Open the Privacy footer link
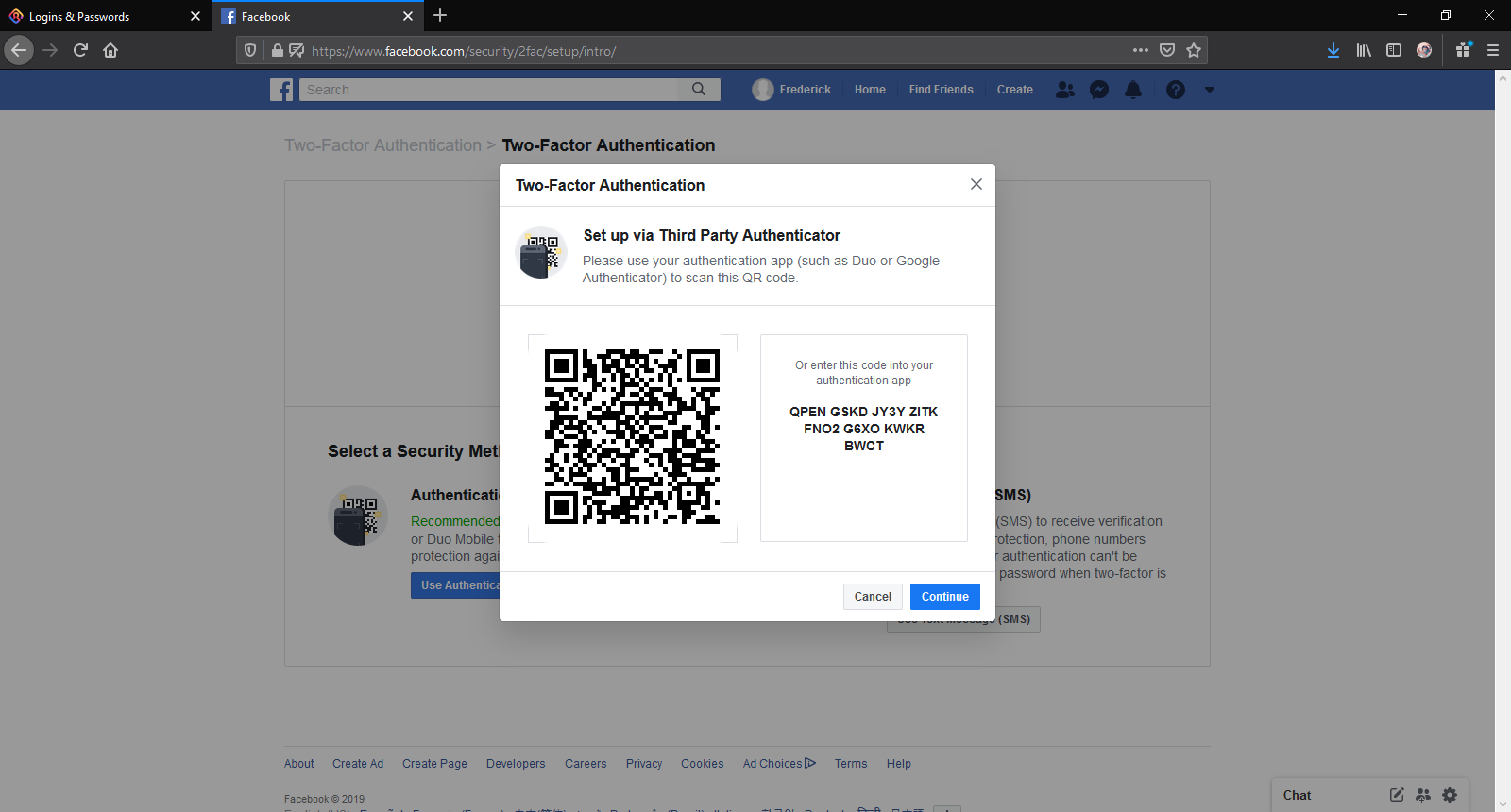This screenshot has width=1511, height=812. 644,764
